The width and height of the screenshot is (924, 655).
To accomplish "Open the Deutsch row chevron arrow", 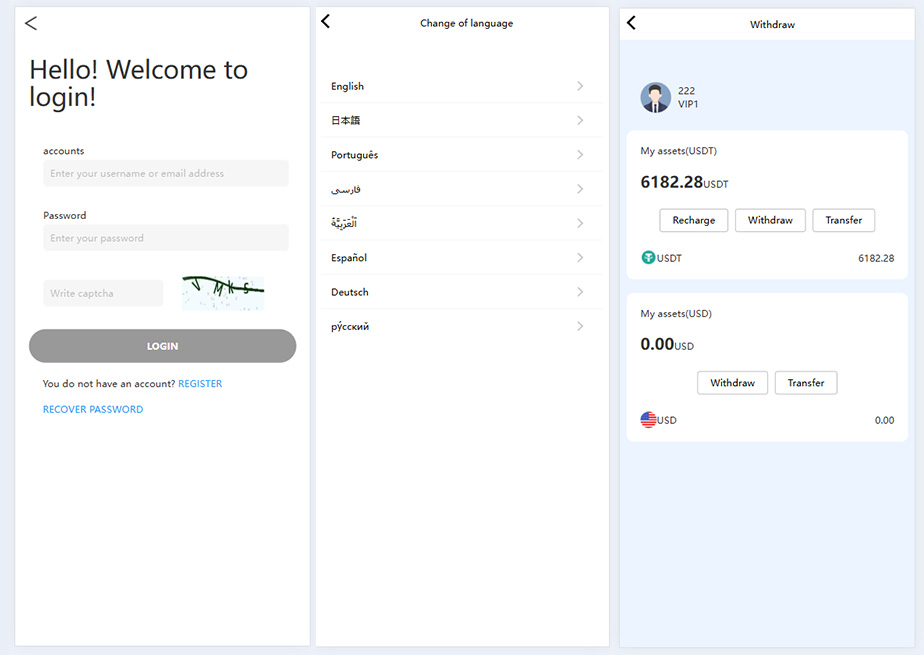I will pyautogui.click(x=580, y=292).
